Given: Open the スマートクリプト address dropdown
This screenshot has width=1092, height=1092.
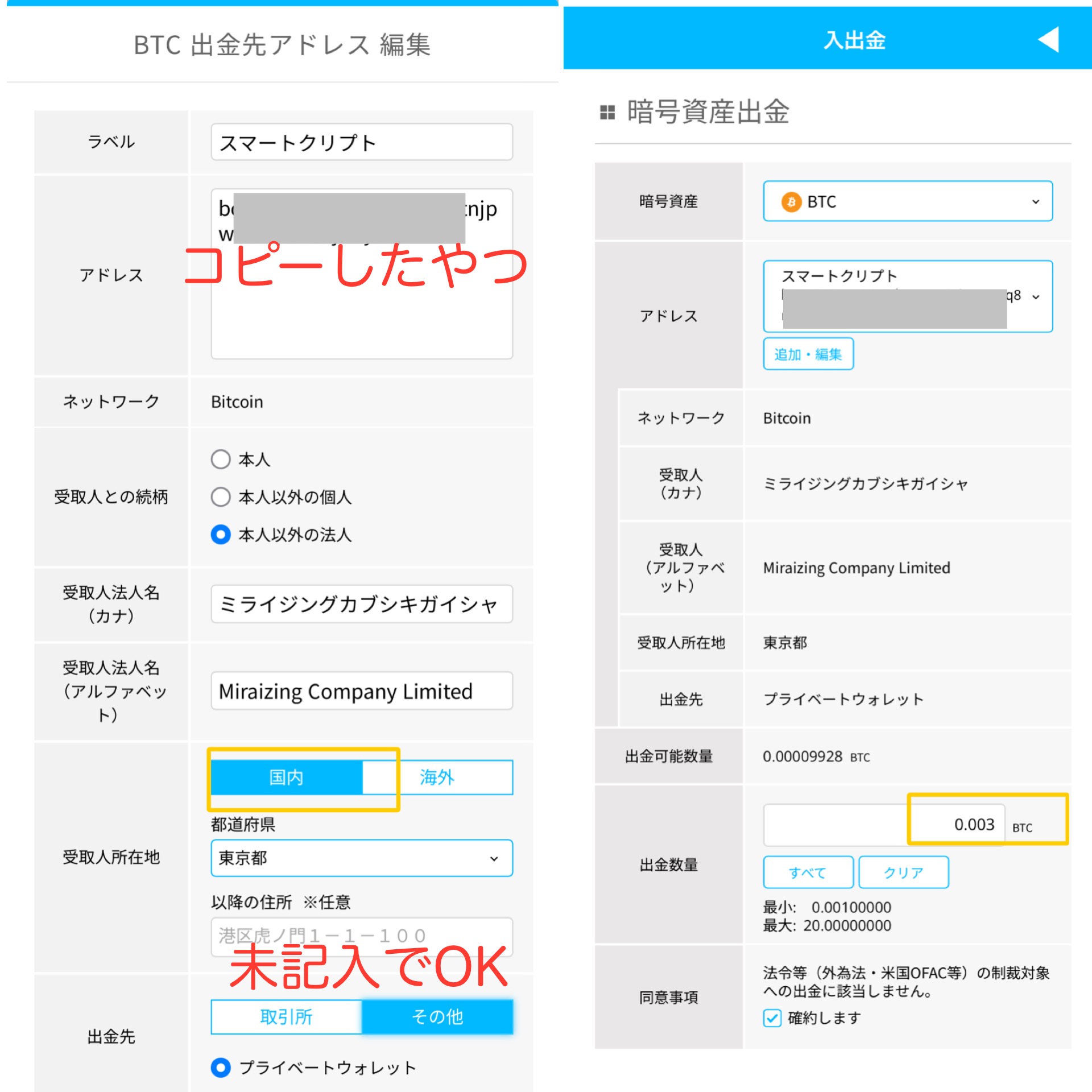Looking at the screenshot, I should (x=908, y=296).
